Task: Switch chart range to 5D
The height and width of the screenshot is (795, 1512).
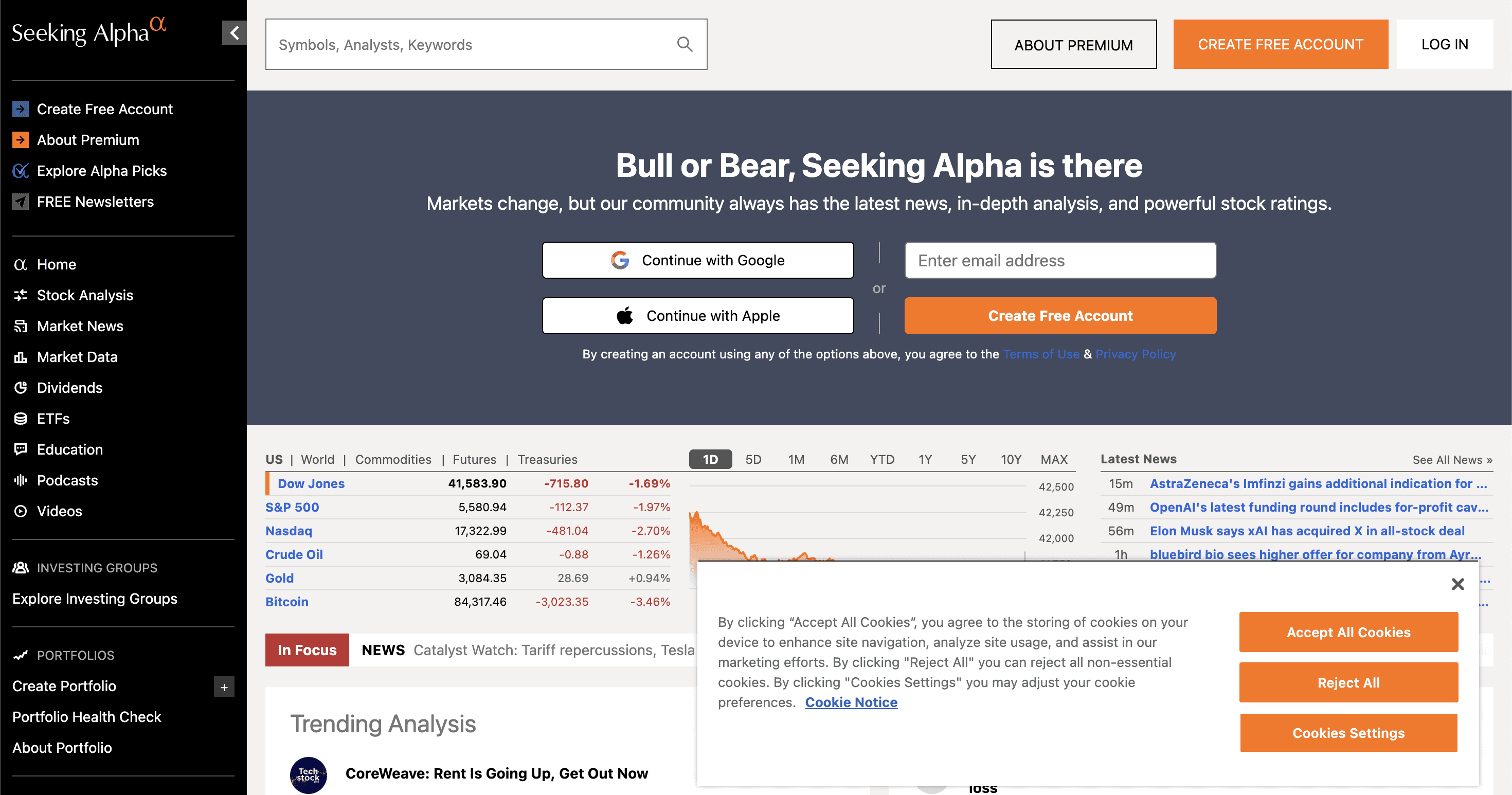Action: 753,459
